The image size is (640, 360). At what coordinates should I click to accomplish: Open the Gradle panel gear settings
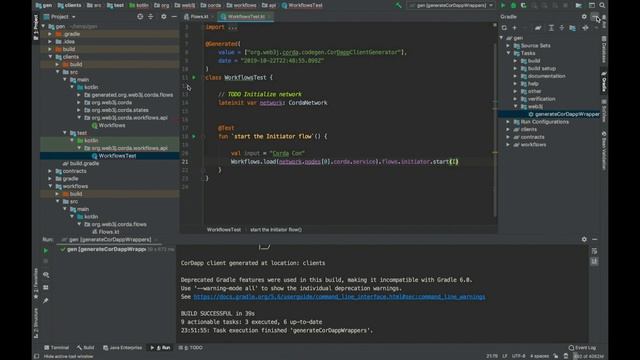point(584,17)
